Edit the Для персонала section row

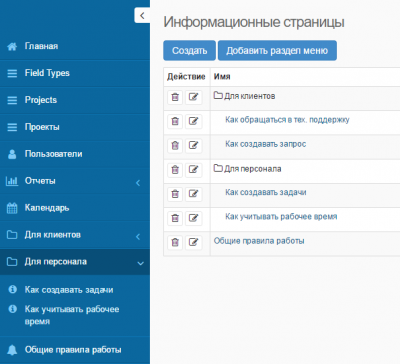tap(194, 170)
